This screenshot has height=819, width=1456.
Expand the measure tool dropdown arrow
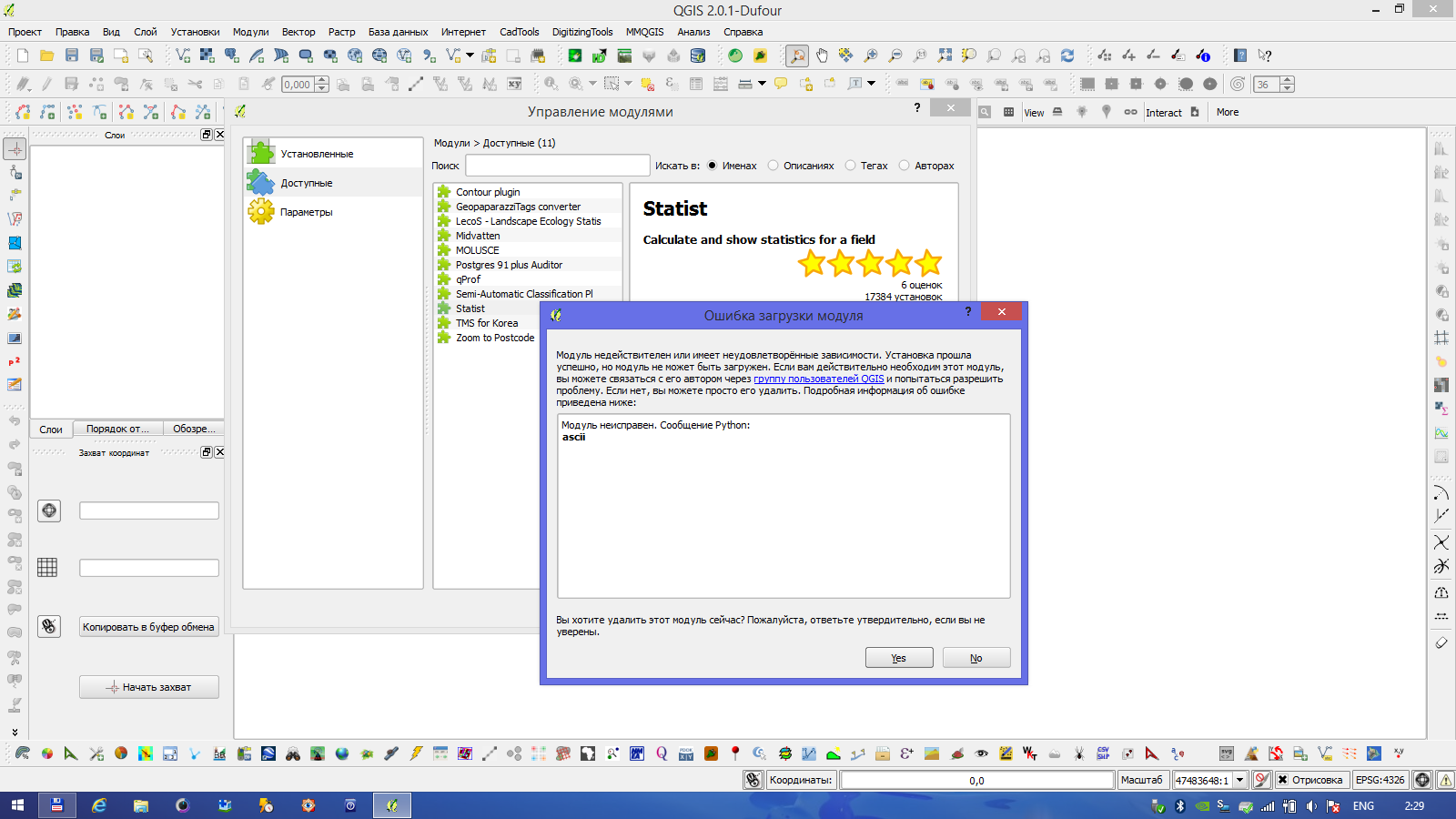pyautogui.click(x=763, y=84)
